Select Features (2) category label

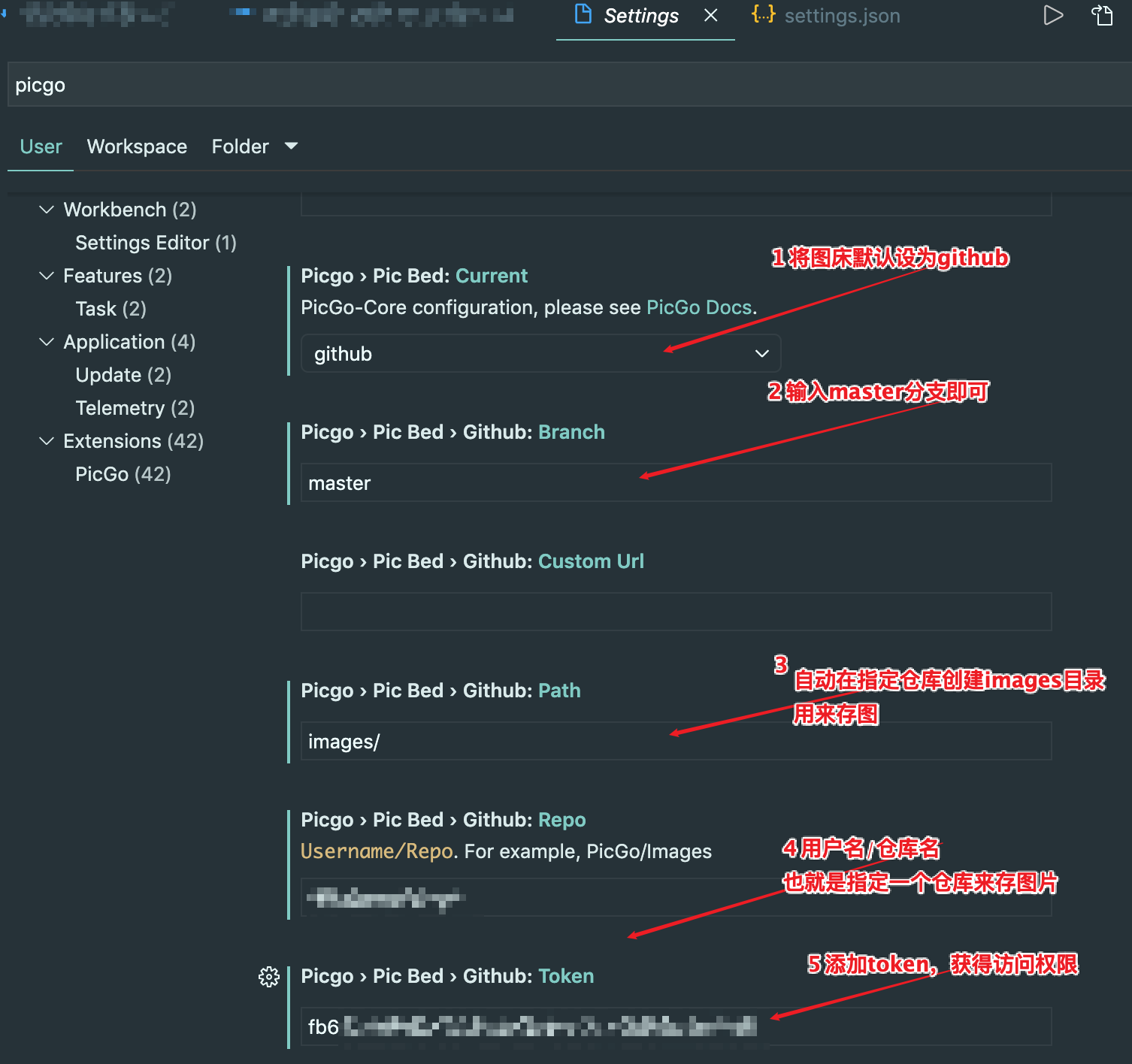(117, 276)
